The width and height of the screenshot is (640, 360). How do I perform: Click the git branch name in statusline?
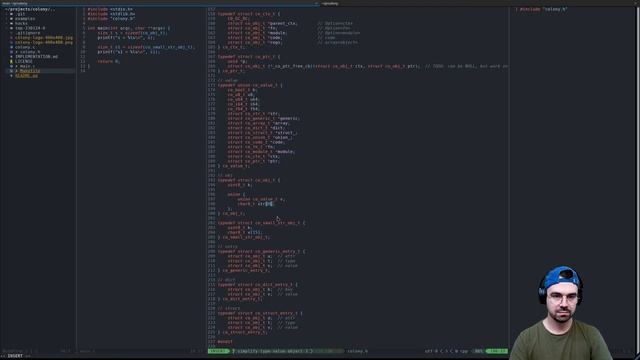(x=273, y=351)
